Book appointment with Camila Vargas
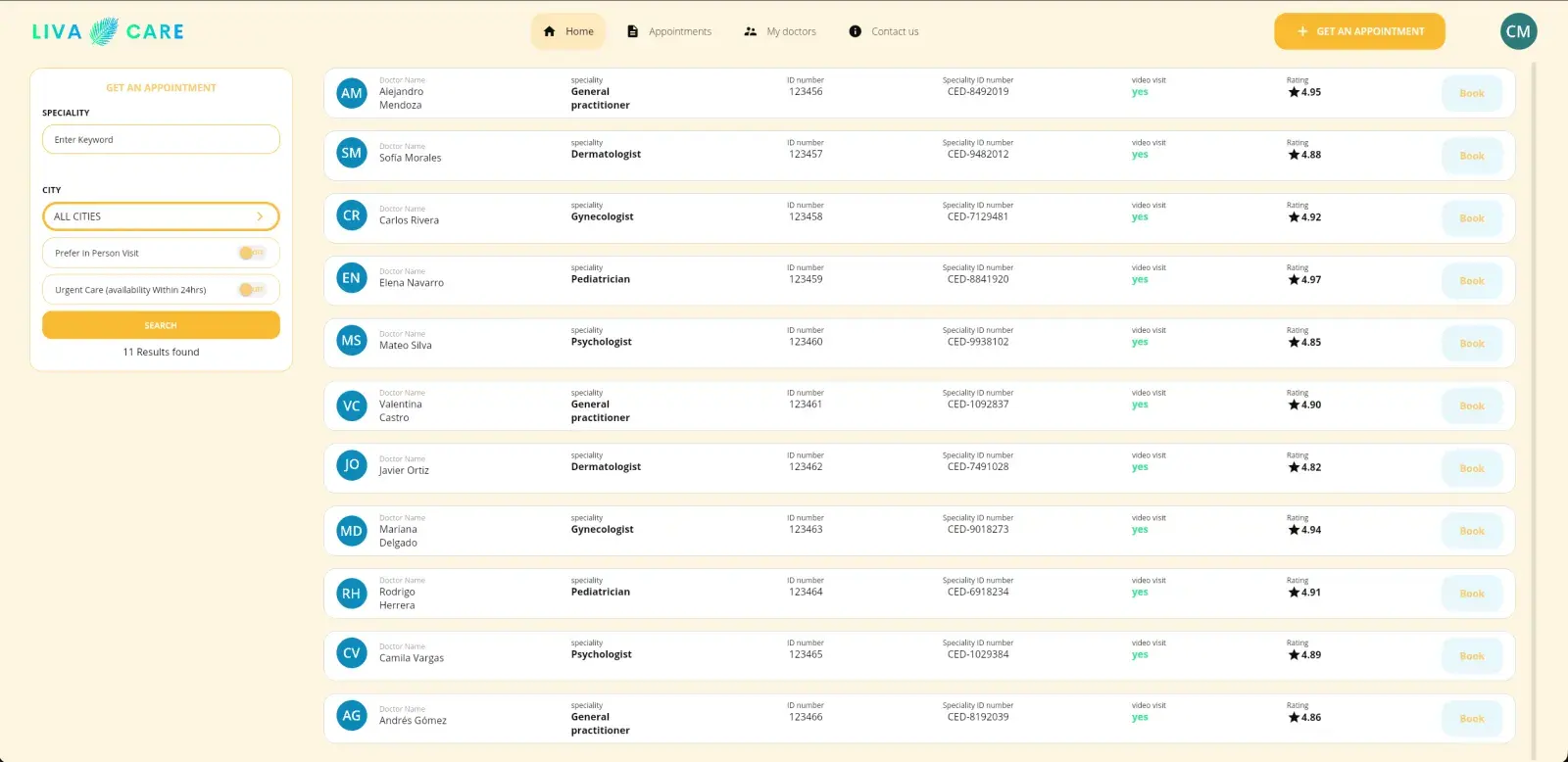Viewport: 1568px width, 762px height. (x=1472, y=656)
